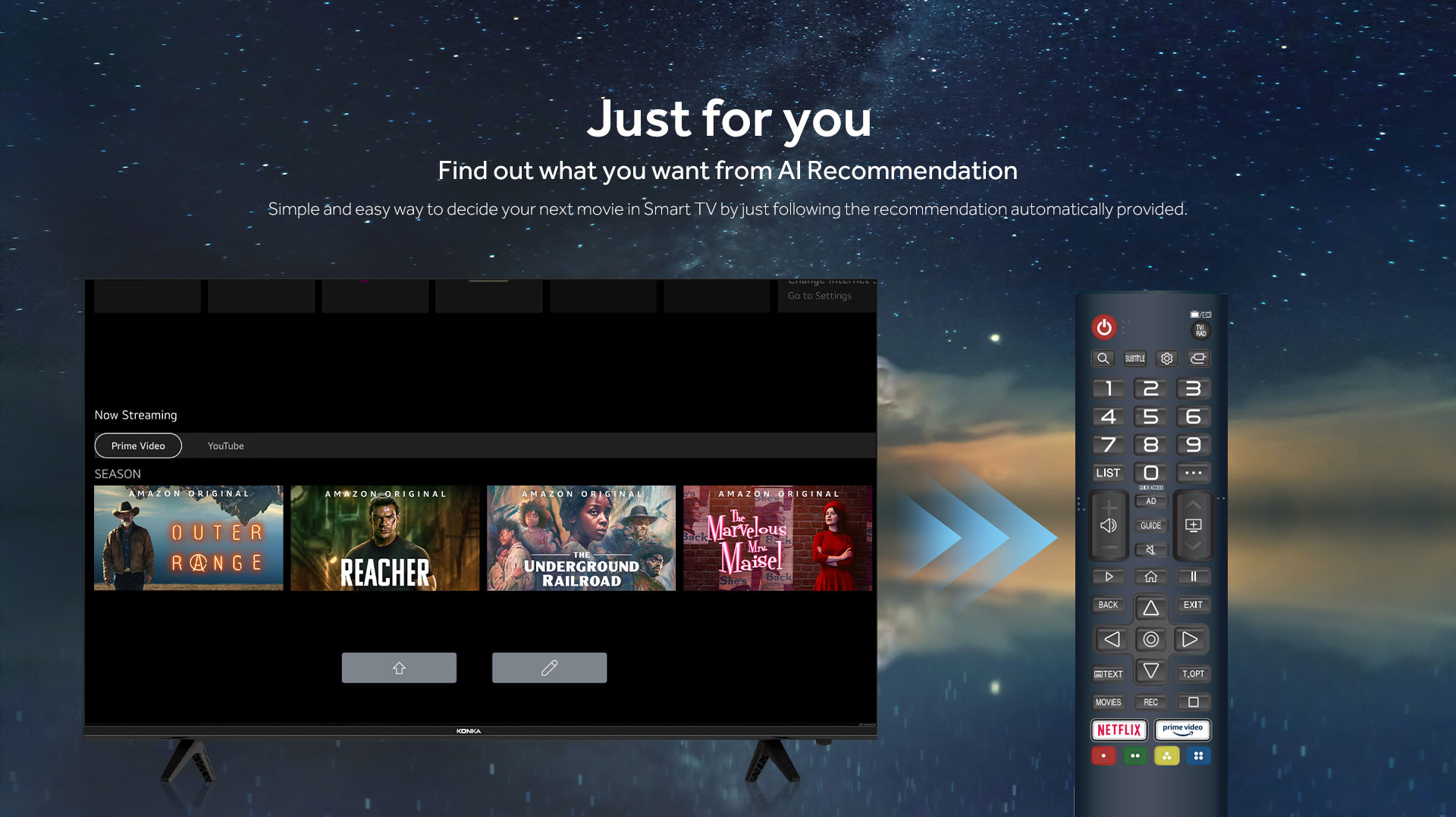Screen dimensions: 1456x817
Task: Click the left arrow navigation key
Action: tap(1112, 639)
